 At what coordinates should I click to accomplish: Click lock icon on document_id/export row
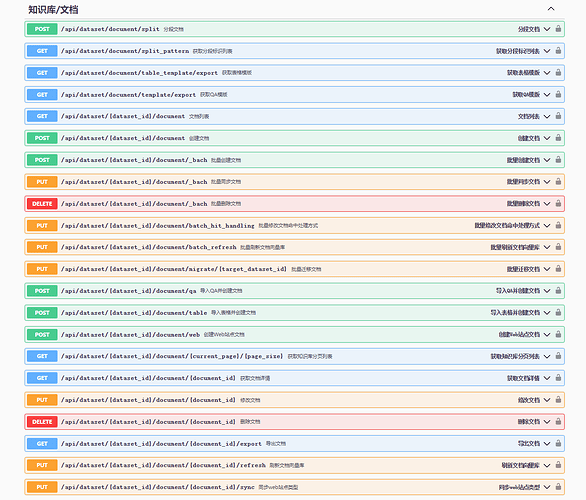[x=558, y=444]
